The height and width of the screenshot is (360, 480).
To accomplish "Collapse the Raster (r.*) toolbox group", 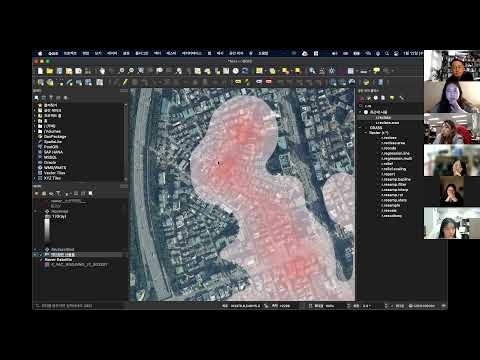I will 366,133.
